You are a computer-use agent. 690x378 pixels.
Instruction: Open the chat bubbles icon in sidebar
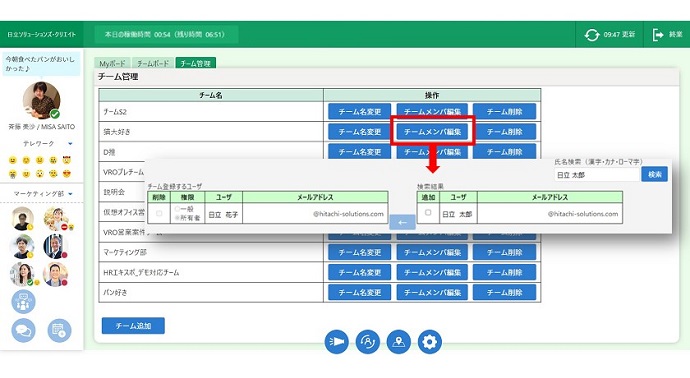click(x=23, y=330)
